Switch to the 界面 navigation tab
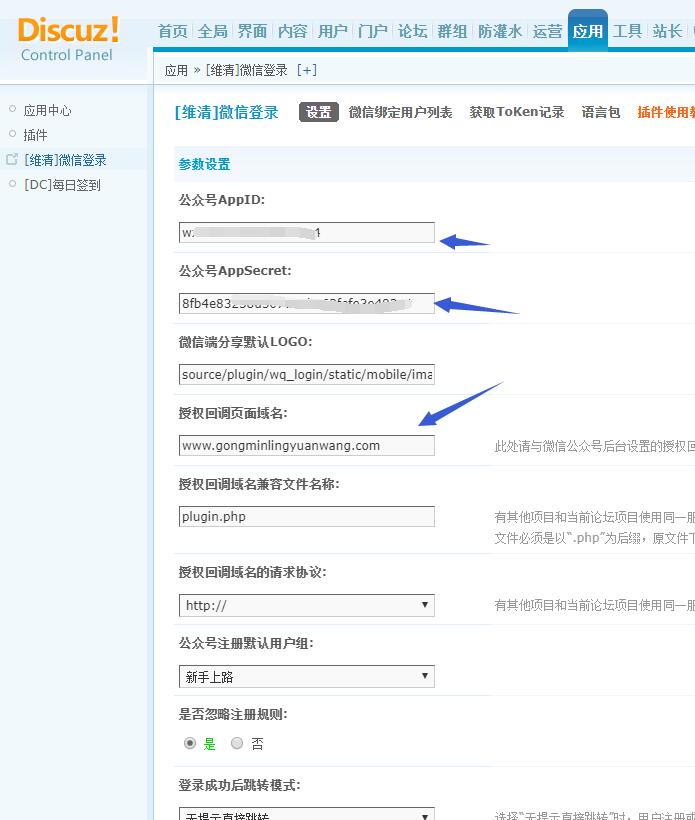The height and width of the screenshot is (820, 695). (253, 31)
